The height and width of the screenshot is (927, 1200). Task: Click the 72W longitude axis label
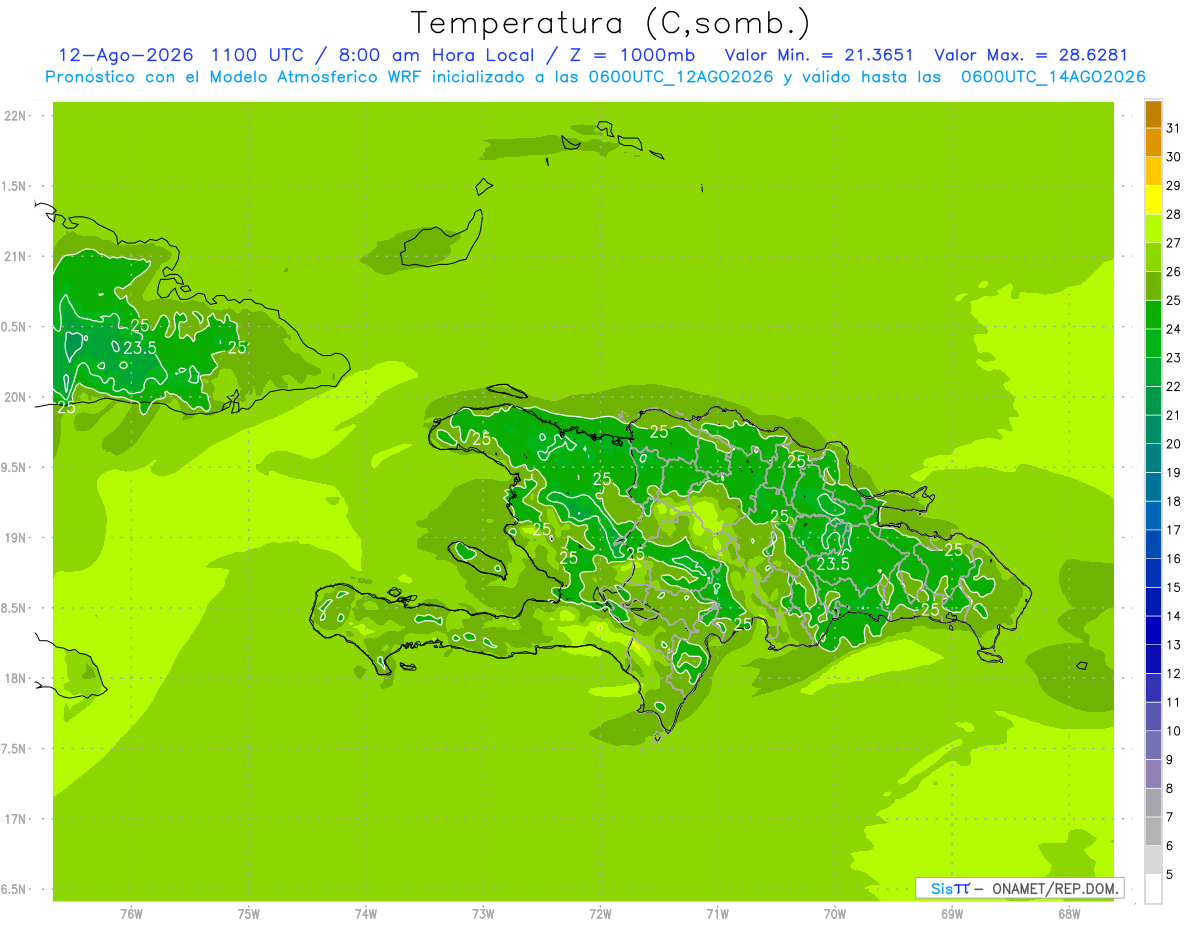click(600, 913)
